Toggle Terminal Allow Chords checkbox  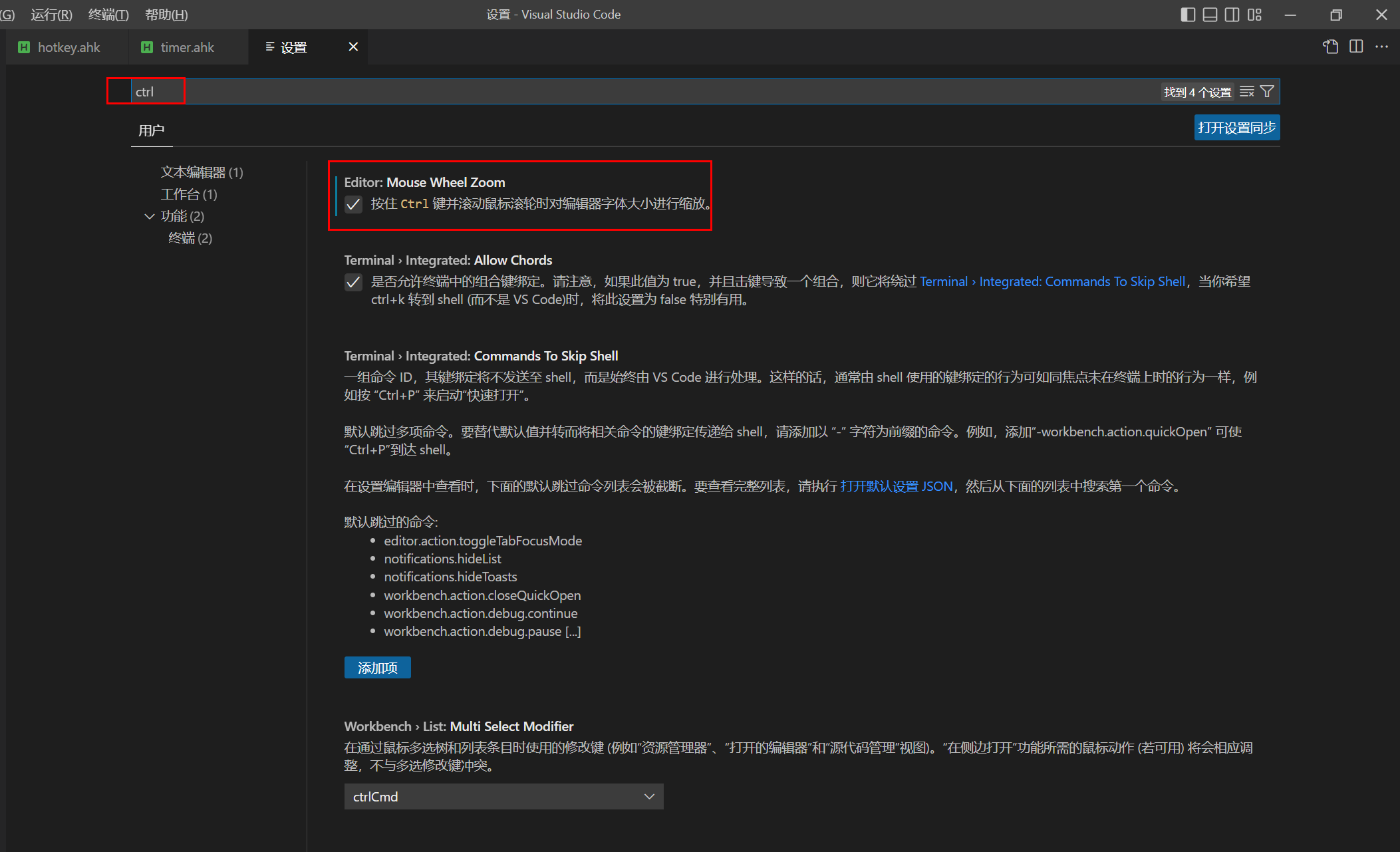353,282
